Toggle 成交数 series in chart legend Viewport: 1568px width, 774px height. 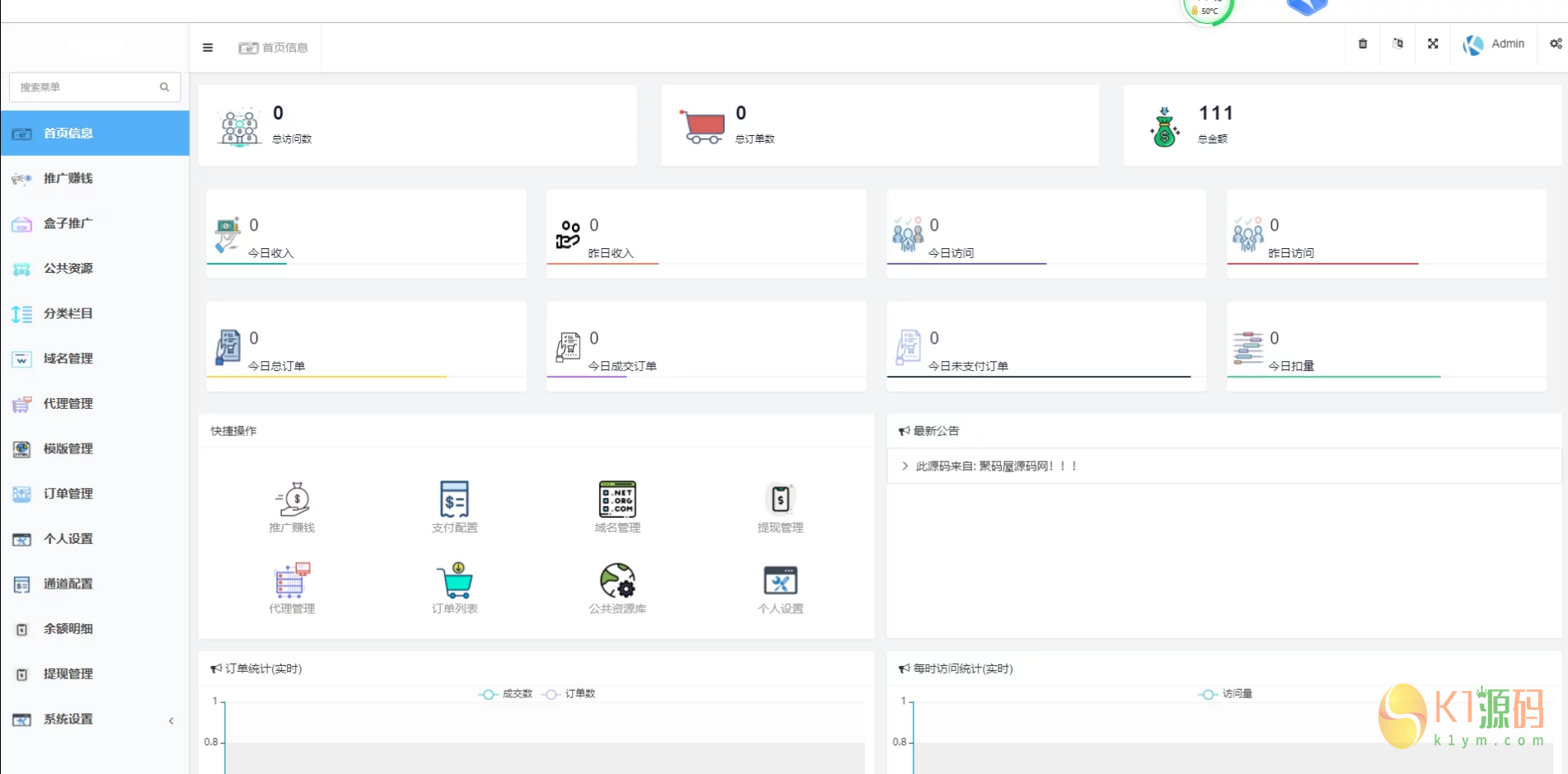[x=506, y=694]
